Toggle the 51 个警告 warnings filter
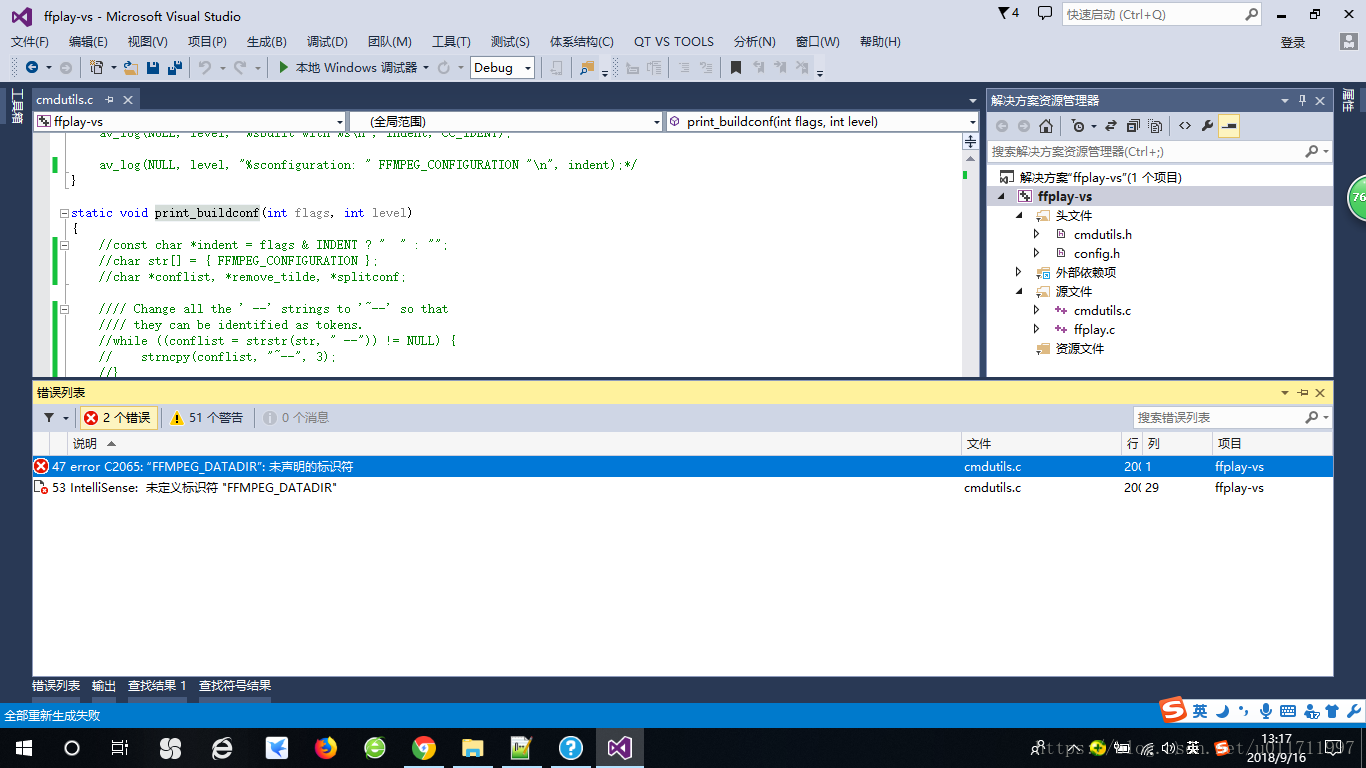 [x=207, y=418]
